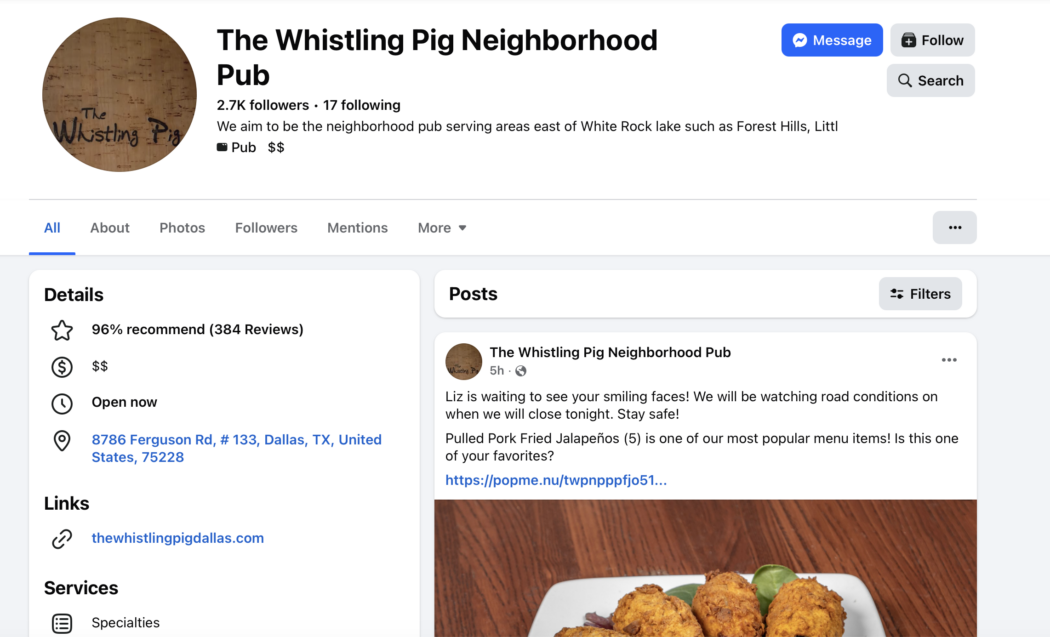This screenshot has width=1050, height=637.
Task: Expand the More dropdown menu
Action: [442, 228]
